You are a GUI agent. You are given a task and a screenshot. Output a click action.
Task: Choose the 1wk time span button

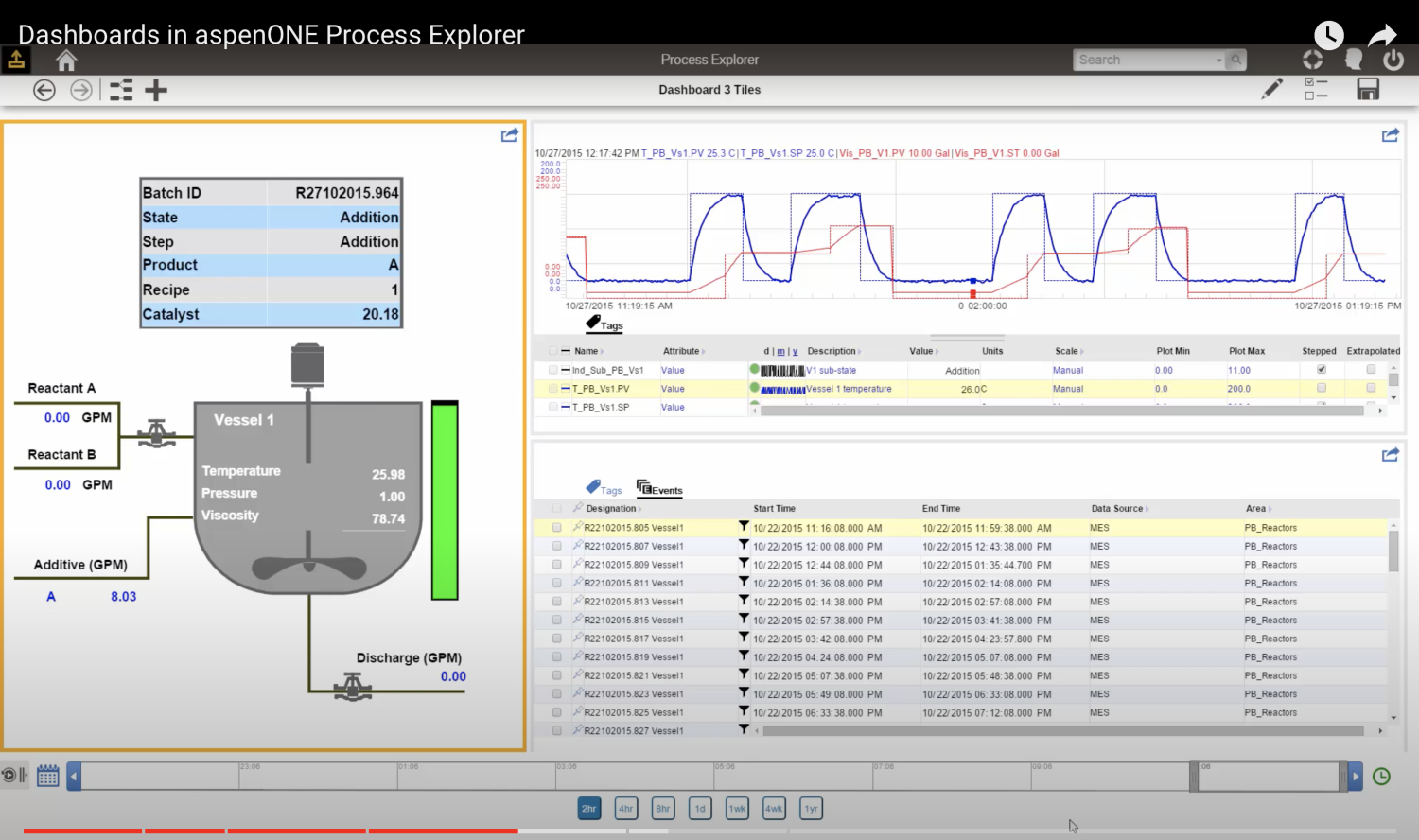point(737,809)
